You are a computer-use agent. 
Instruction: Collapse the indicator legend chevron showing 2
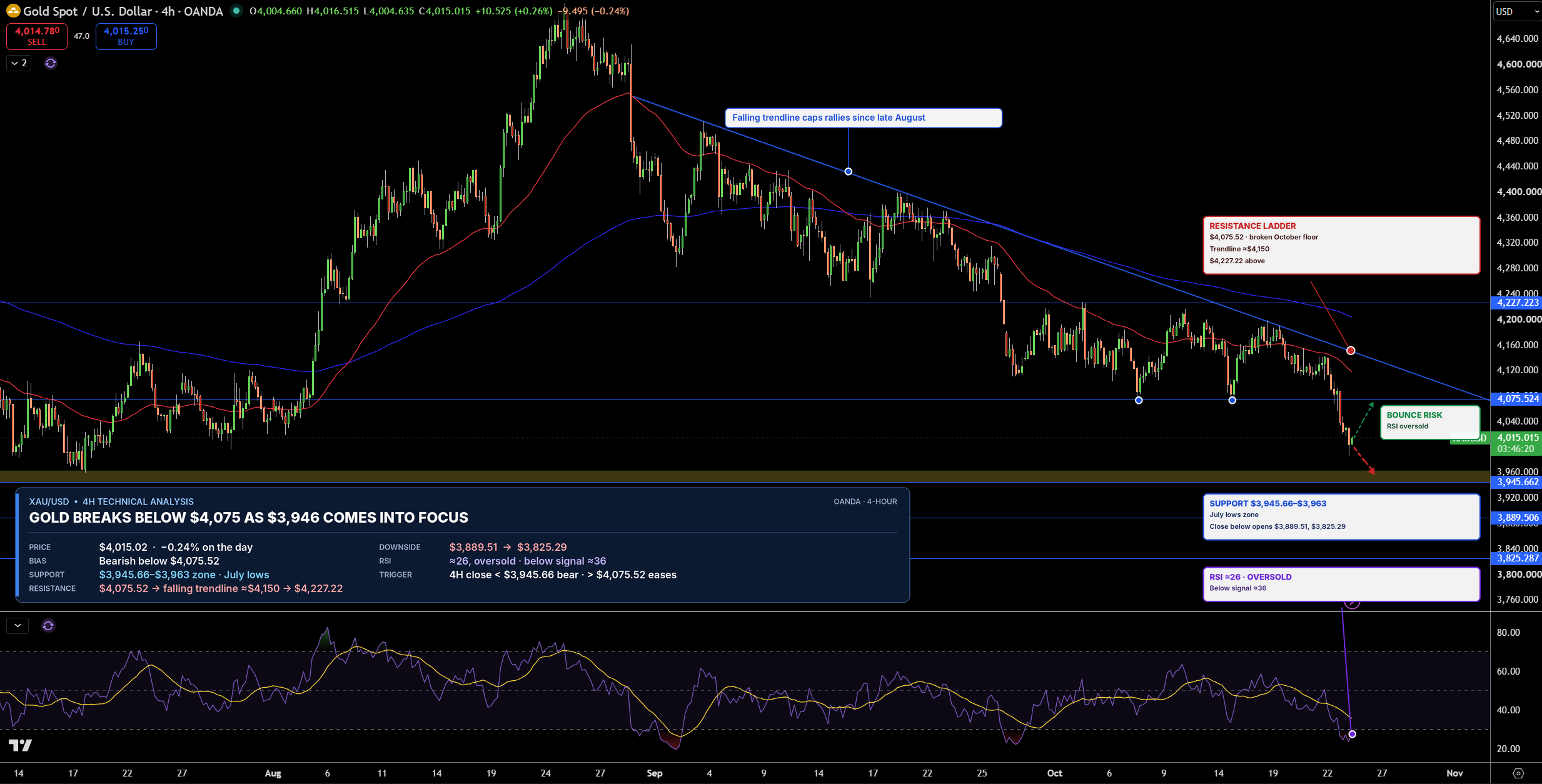coord(19,63)
